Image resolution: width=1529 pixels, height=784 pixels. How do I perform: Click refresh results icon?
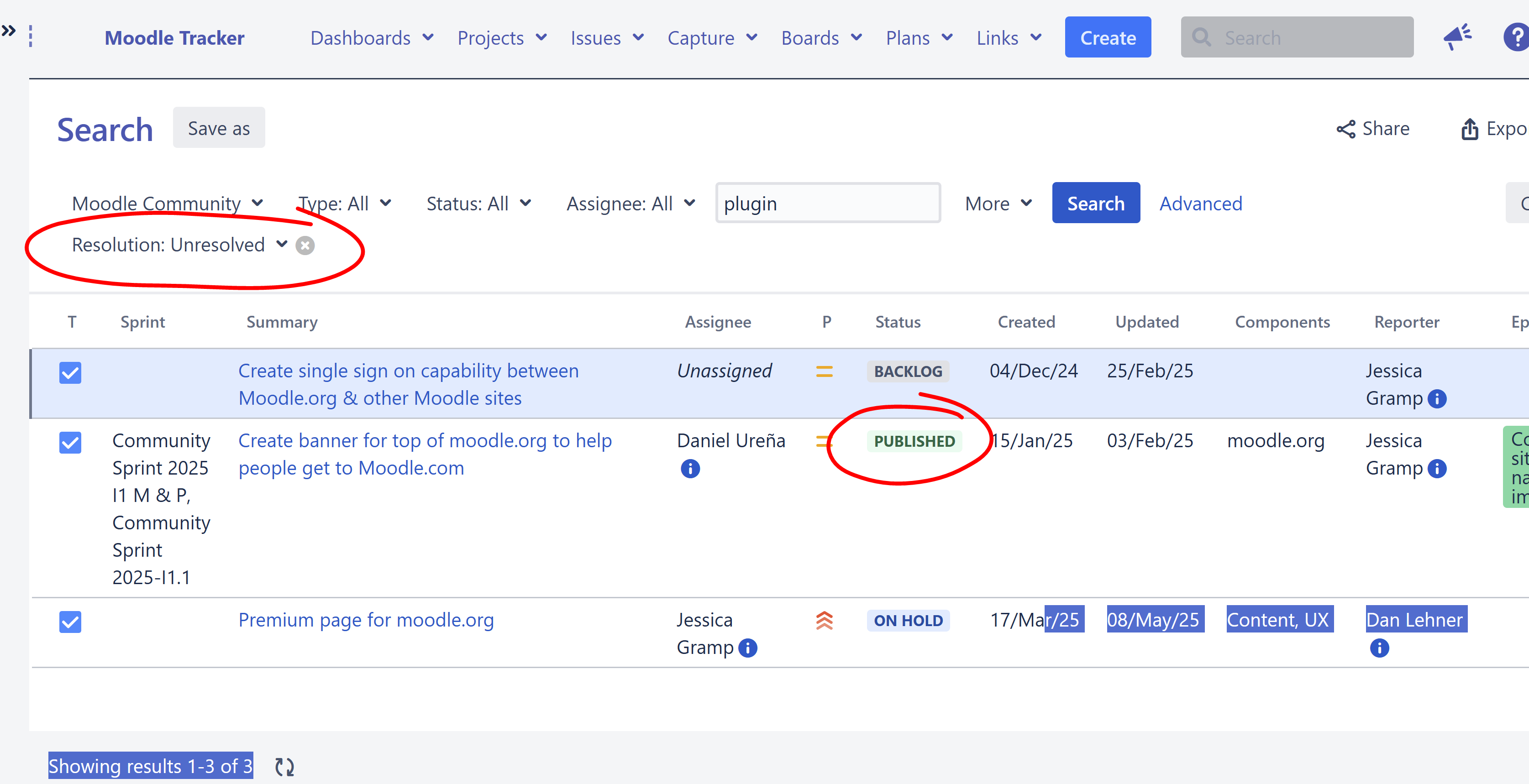click(284, 766)
